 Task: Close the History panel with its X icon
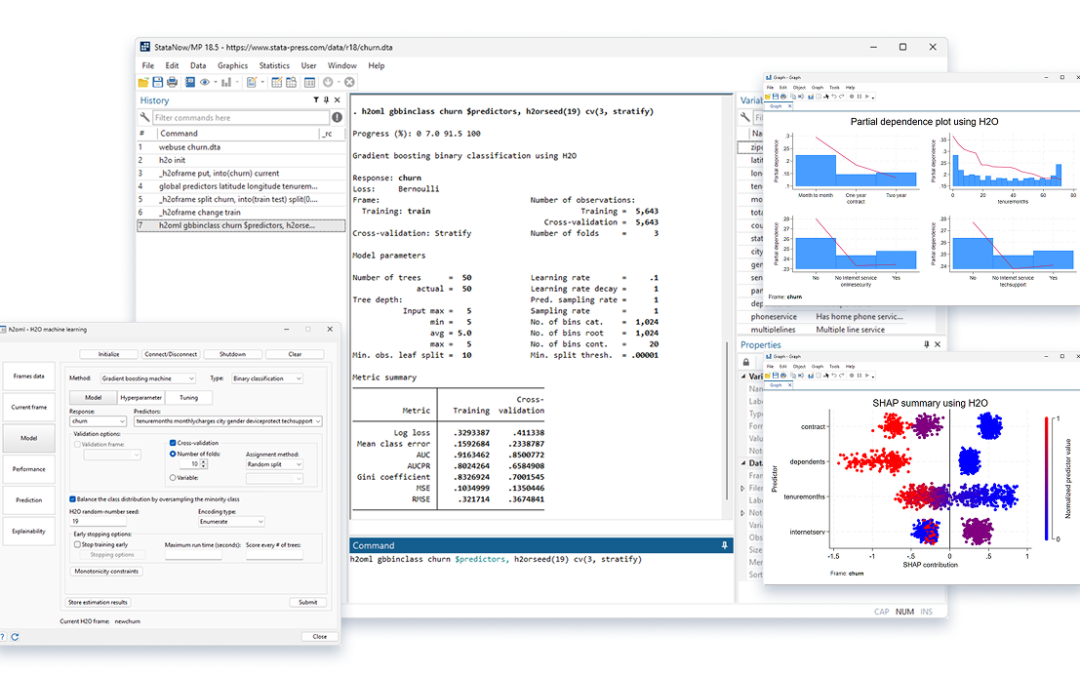point(337,100)
